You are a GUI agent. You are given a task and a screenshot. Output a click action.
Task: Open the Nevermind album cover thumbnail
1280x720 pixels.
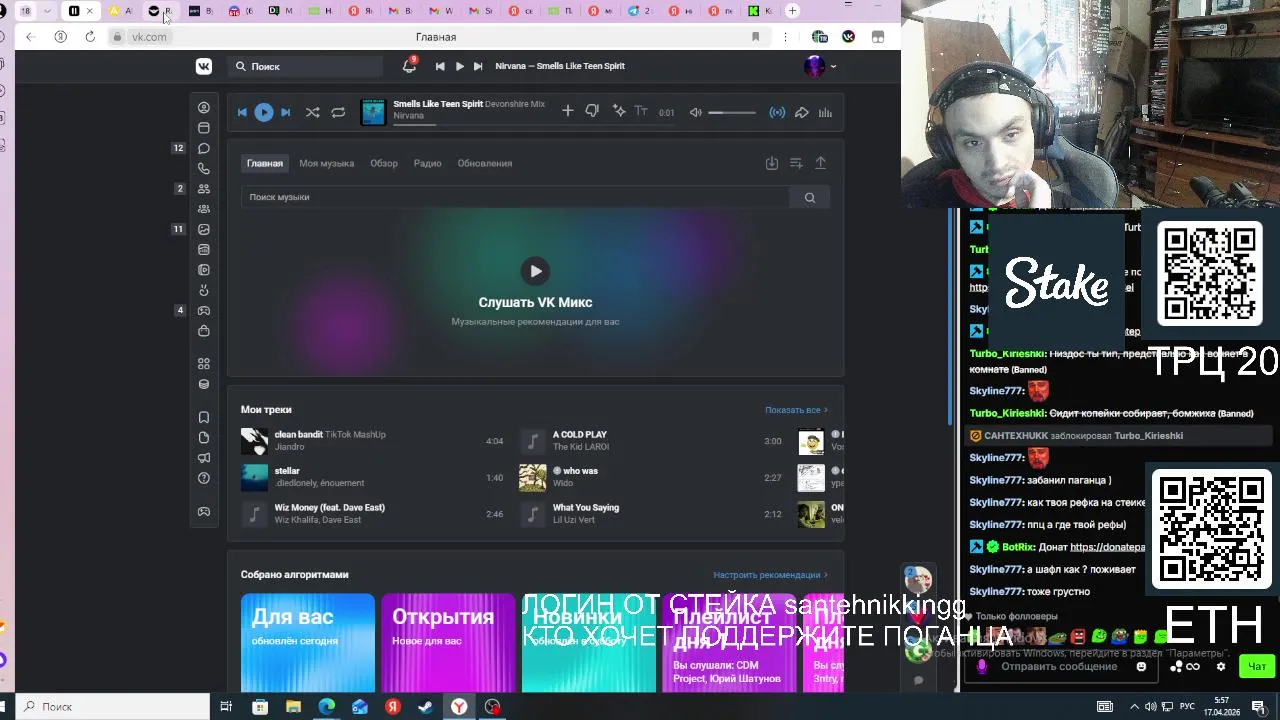pos(373,112)
